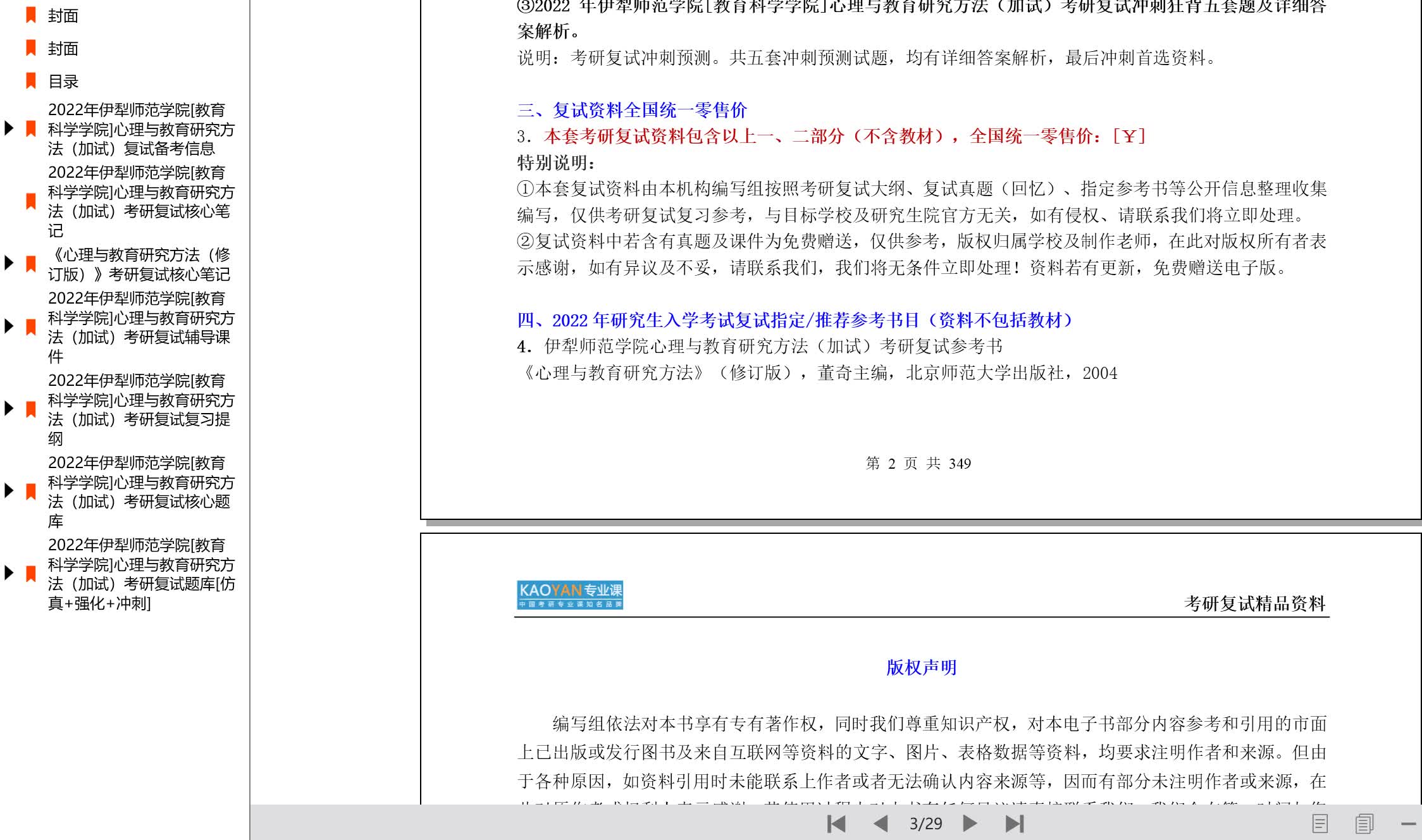Click the red retail price line

click(x=831, y=136)
